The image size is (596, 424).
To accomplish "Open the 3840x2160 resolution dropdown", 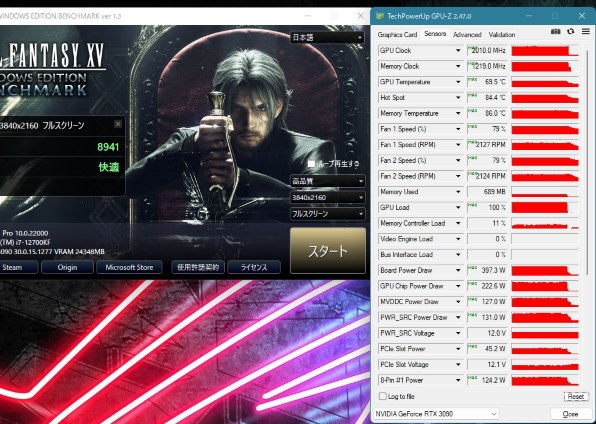I will [x=327, y=197].
